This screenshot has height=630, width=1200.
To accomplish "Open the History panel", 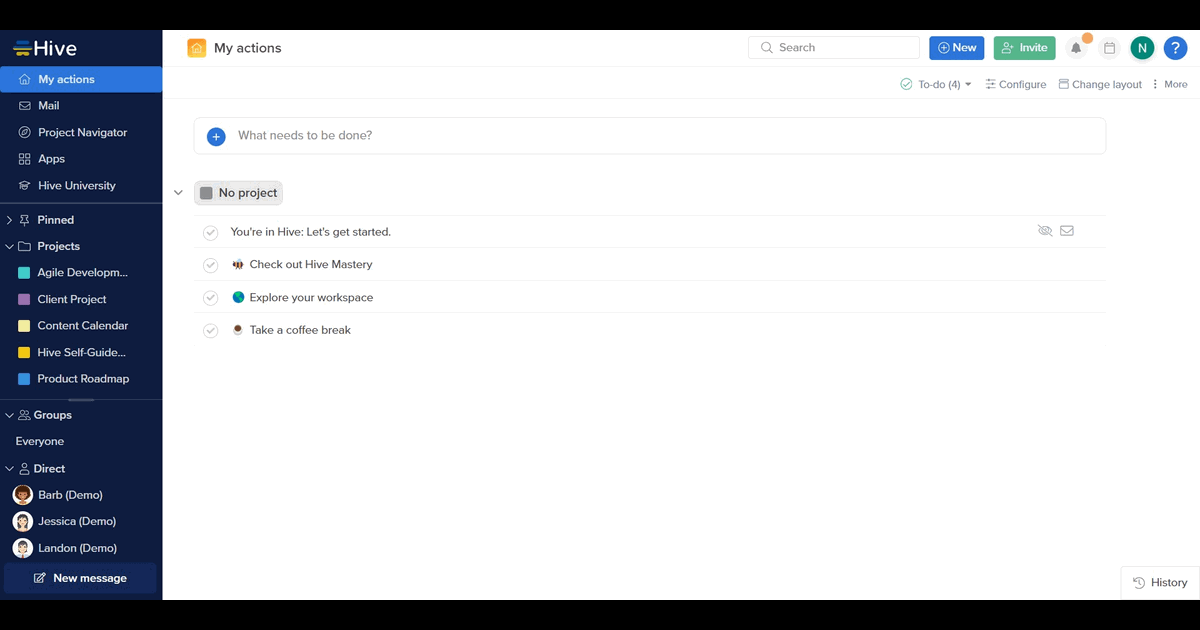I will (1160, 583).
